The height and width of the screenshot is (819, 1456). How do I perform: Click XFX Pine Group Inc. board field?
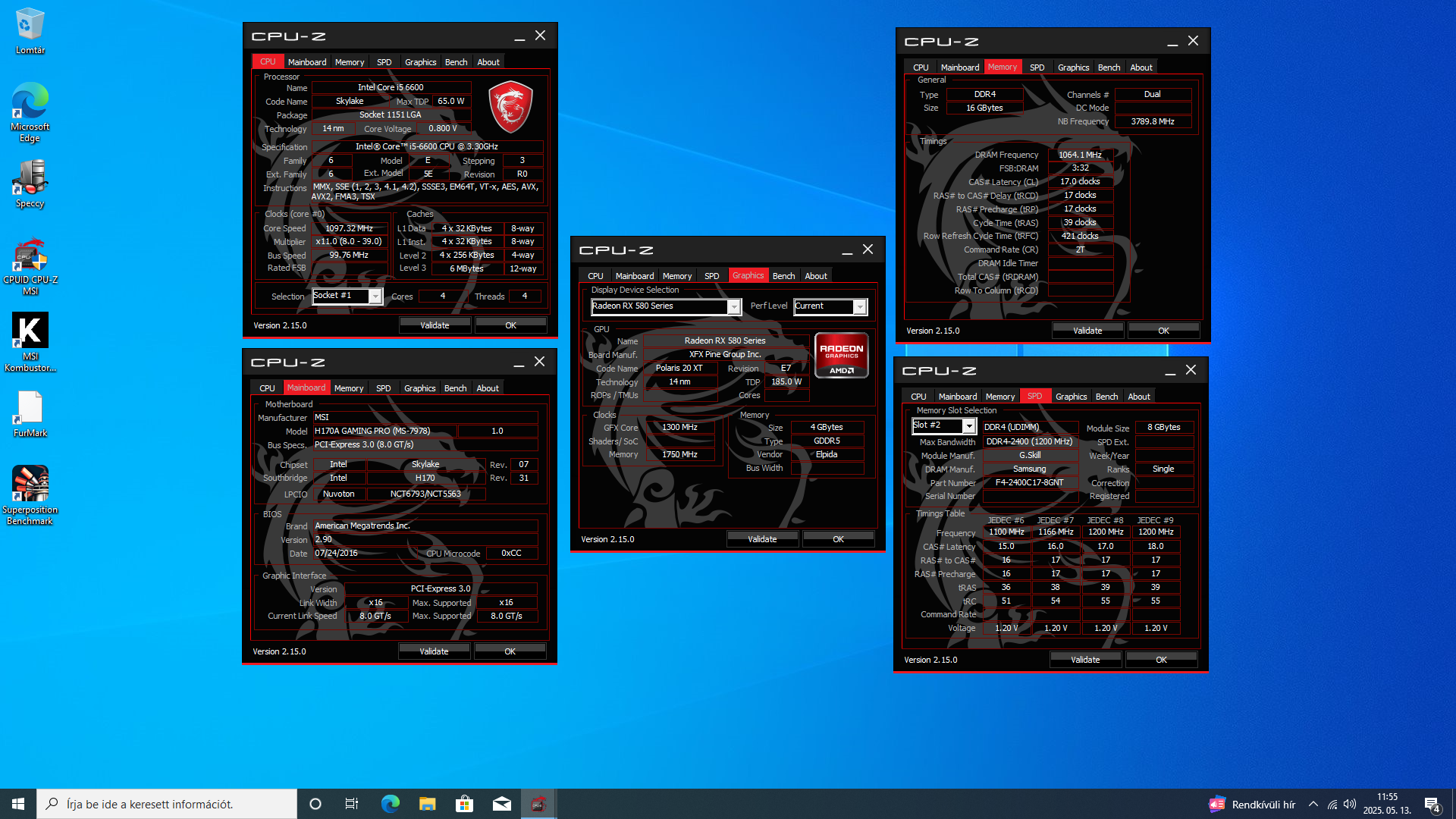click(725, 354)
